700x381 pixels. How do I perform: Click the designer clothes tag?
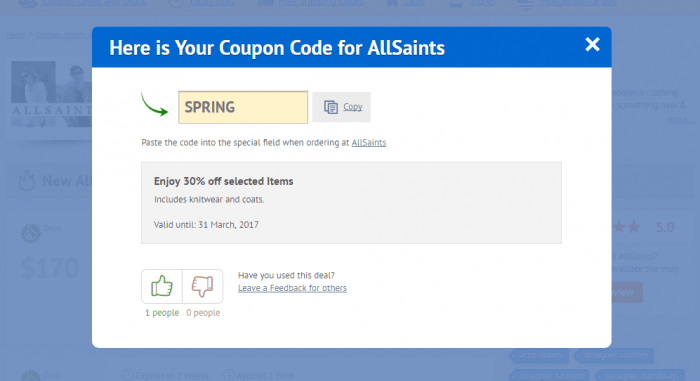coord(616,355)
